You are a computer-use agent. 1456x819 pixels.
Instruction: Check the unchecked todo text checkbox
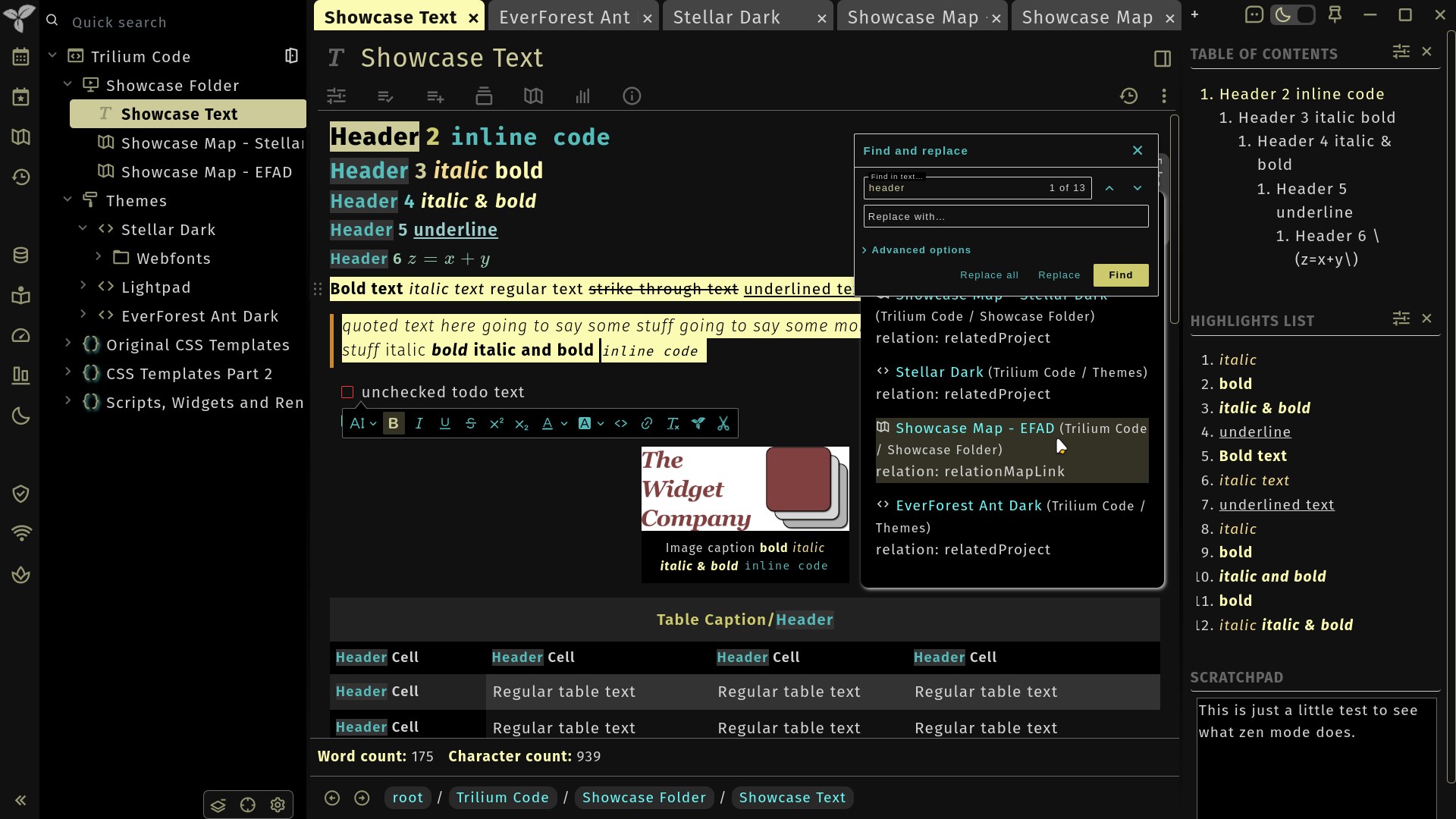347,393
